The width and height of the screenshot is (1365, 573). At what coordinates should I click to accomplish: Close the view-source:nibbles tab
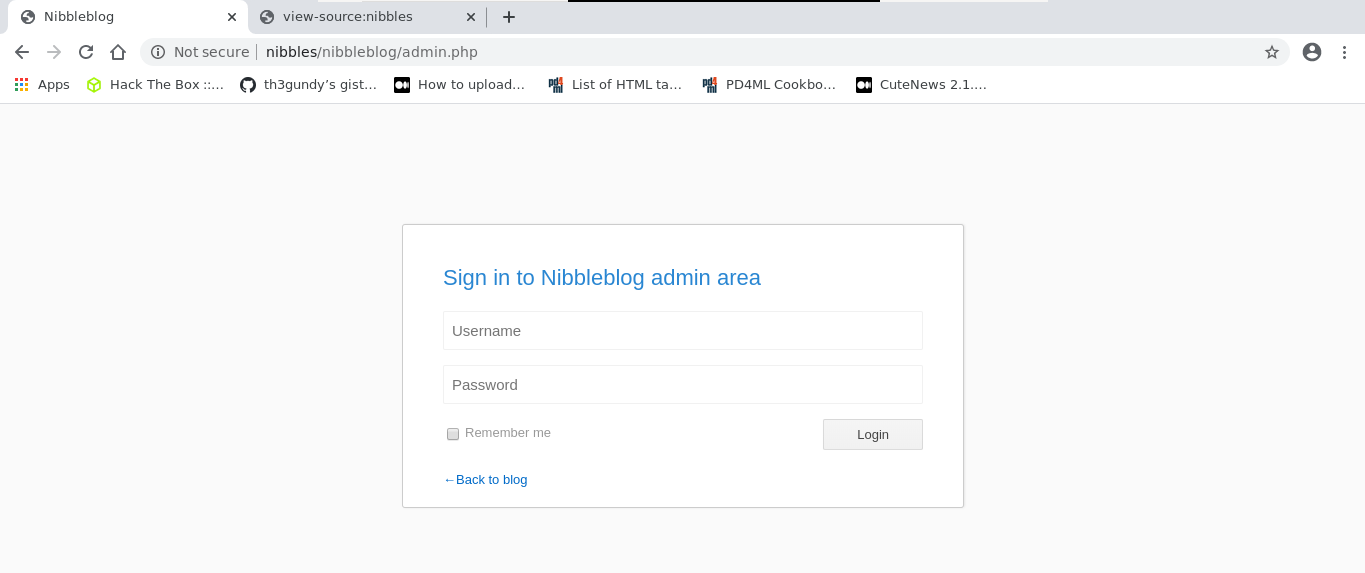point(471,17)
